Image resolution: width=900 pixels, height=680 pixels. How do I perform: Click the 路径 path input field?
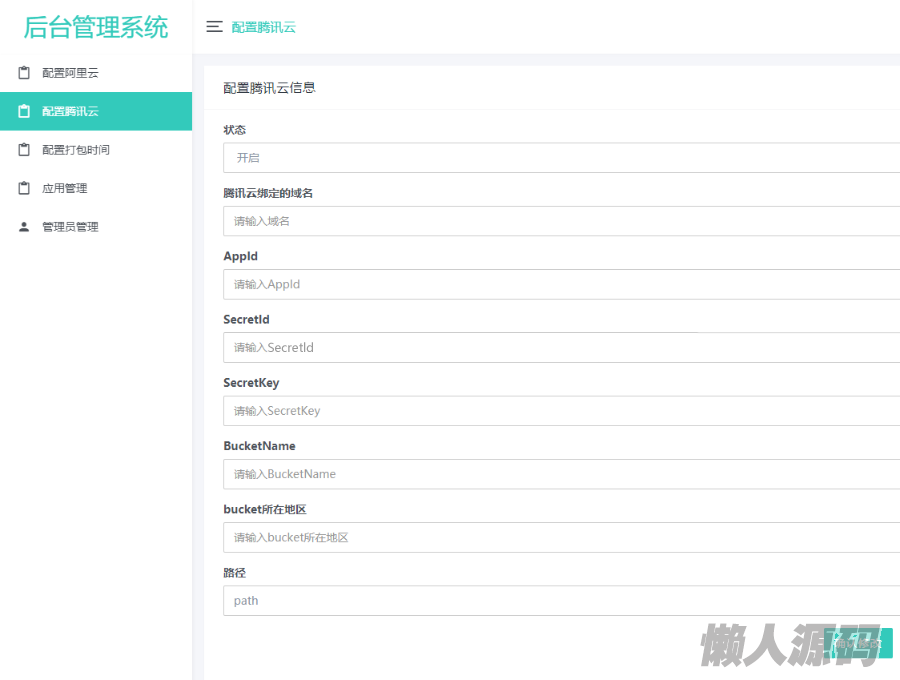click(560, 601)
